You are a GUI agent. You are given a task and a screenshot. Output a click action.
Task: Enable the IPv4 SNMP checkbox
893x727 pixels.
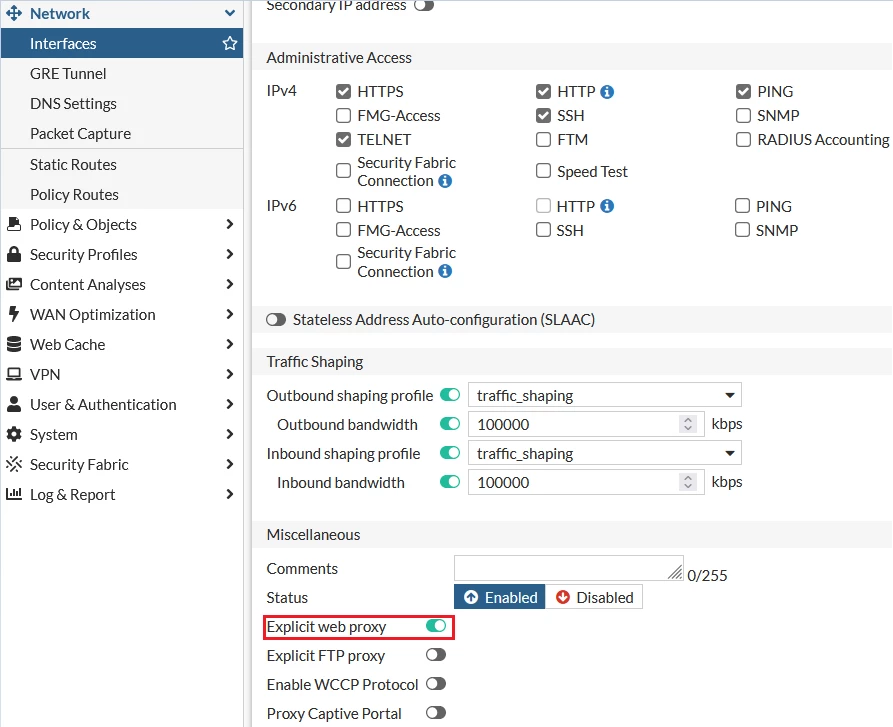click(x=743, y=116)
